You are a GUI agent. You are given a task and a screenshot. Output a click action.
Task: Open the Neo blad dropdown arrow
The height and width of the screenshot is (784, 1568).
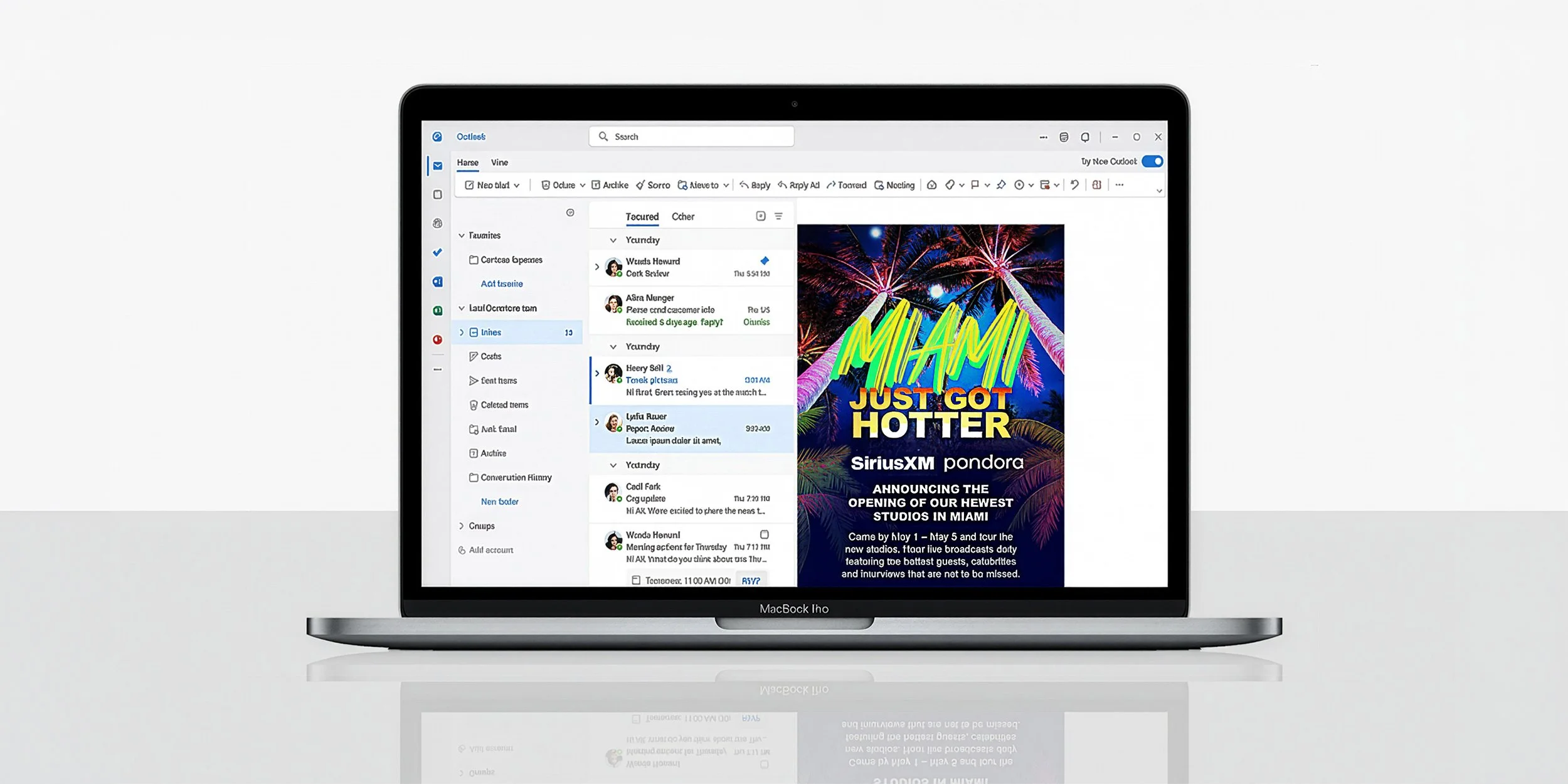(517, 186)
